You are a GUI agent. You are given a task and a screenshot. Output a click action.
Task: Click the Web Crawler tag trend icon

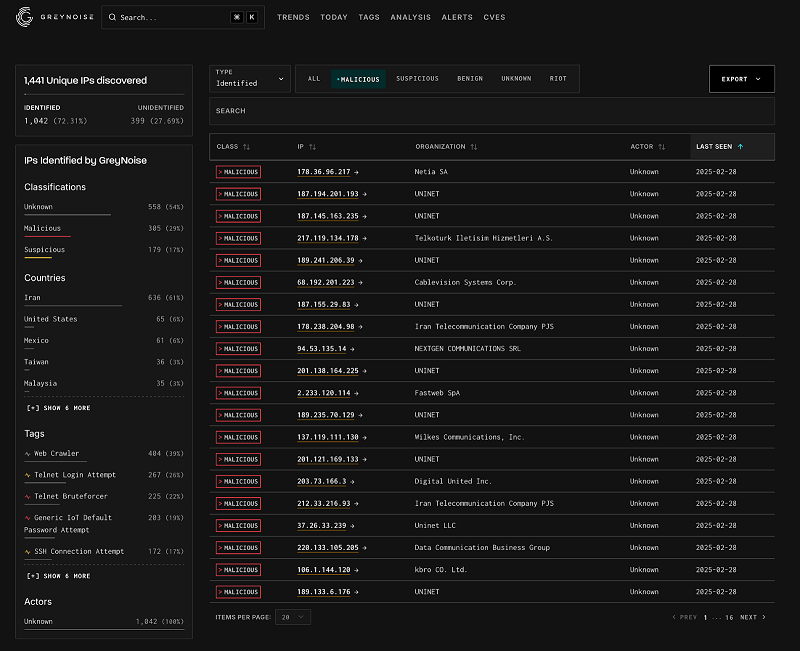(x=28, y=454)
